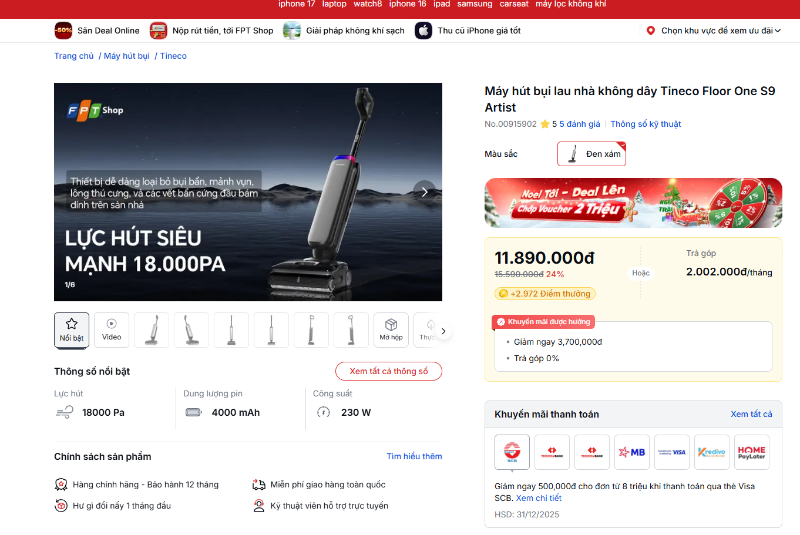This screenshot has height=535, width=800.
Task: Go to Trang chủ breadcrumb
Action: pyautogui.click(x=74, y=56)
